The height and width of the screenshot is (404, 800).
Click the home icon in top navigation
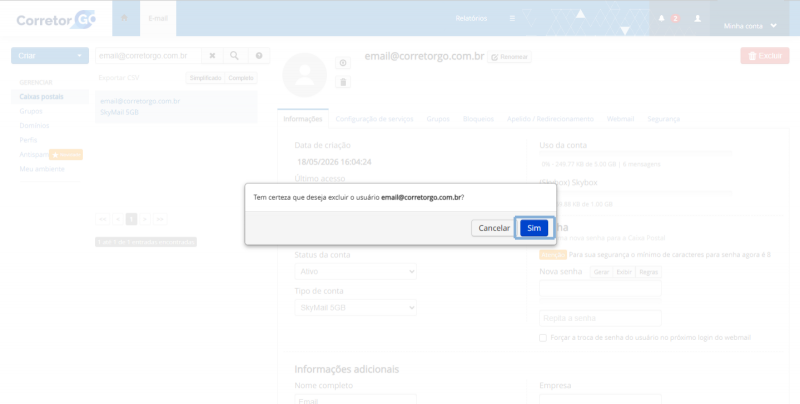point(124,18)
